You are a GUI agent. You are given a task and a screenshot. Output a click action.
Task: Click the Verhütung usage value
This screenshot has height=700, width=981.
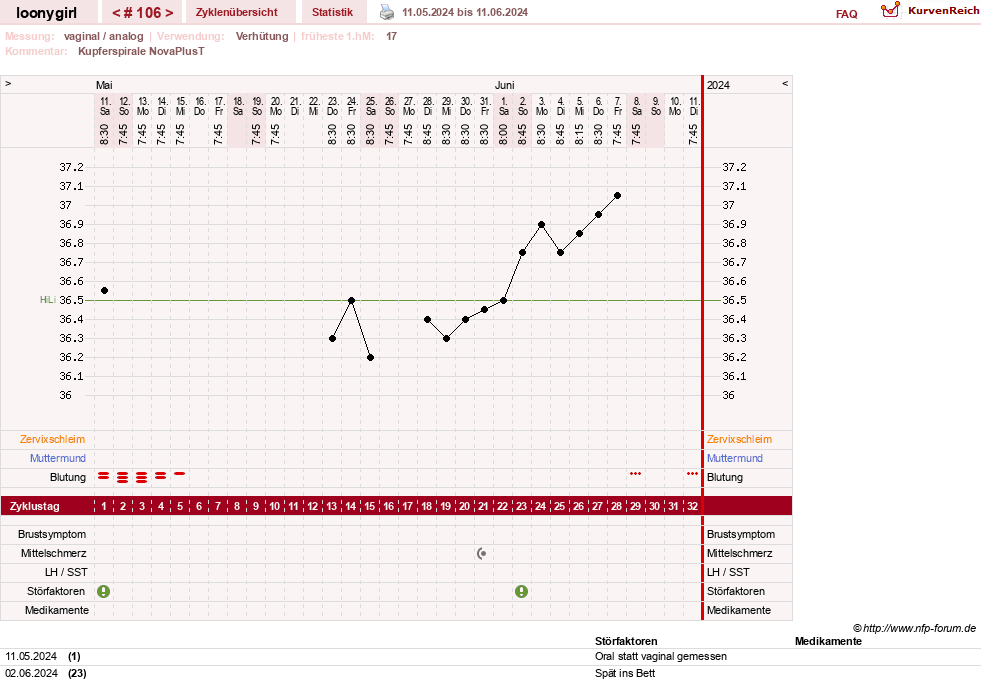click(x=262, y=36)
